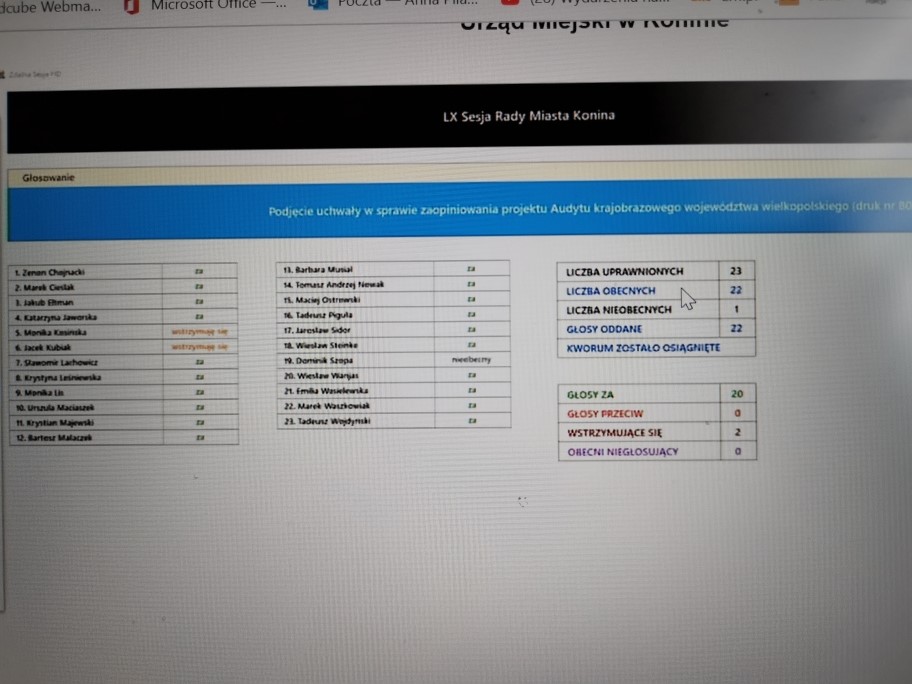Click Monika Kosińska's abstain vote cell
The height and width of the screenshot is (684, 912).
tap(199, 331)
